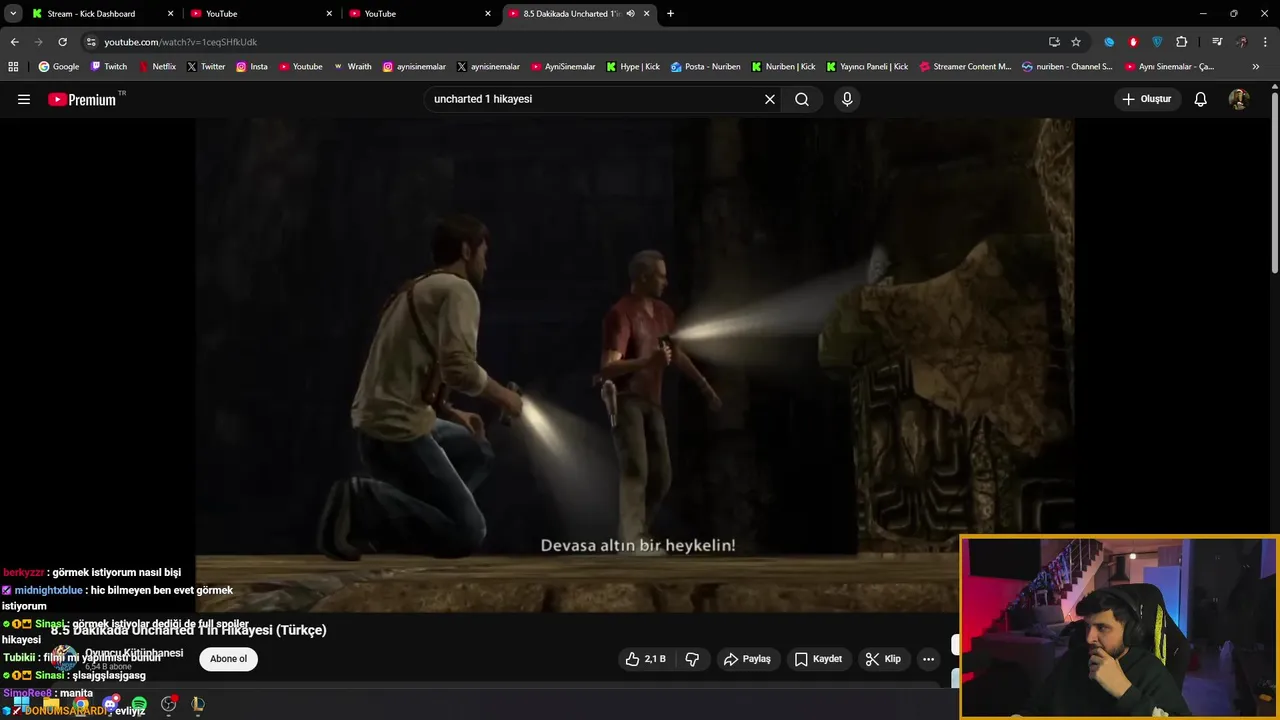Click the Abone ol subscribe button
Viewport: 1280px width, 720px height.
pos(228,659)
